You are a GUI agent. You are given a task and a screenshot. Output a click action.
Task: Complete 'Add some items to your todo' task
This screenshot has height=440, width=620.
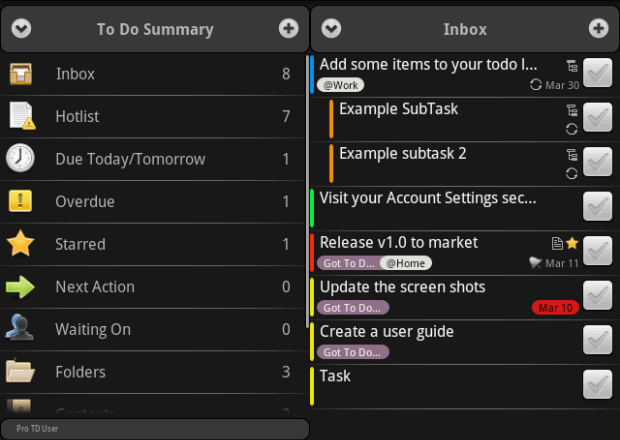[x=597, y=72]
